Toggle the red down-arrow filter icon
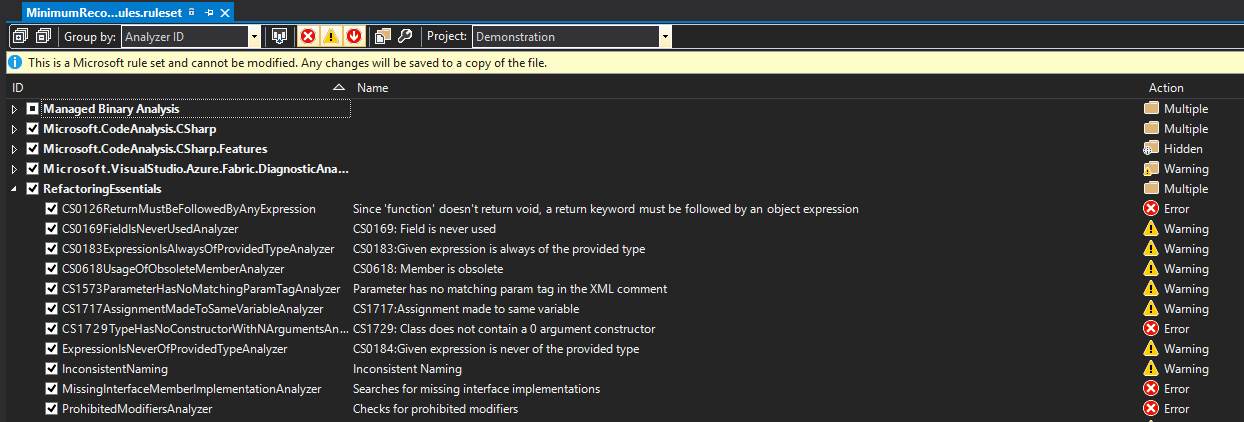 point(353,37)
